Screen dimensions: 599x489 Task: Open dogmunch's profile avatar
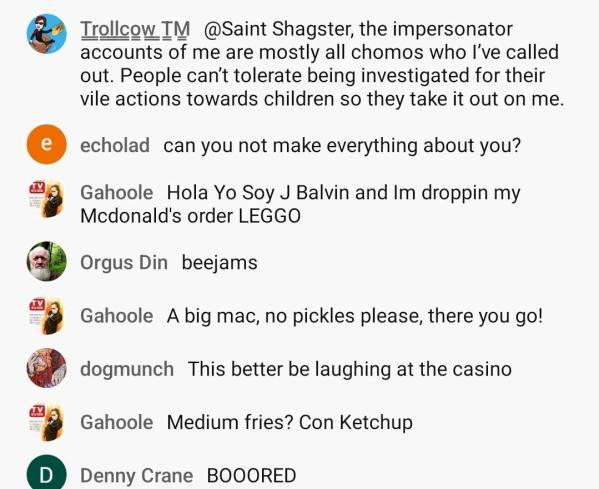(47, 368)
